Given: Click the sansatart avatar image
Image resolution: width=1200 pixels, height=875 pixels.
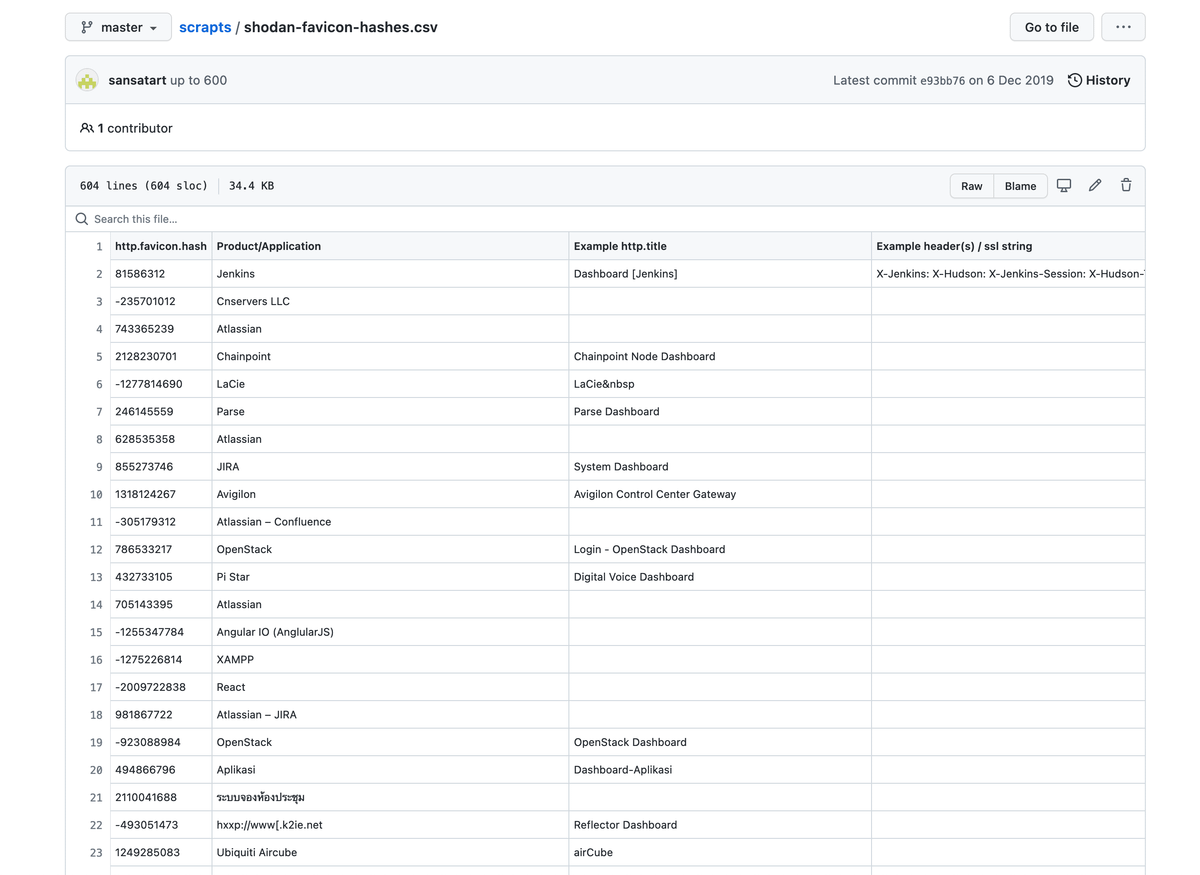Looking at the screenshot, I should point(87,80).
